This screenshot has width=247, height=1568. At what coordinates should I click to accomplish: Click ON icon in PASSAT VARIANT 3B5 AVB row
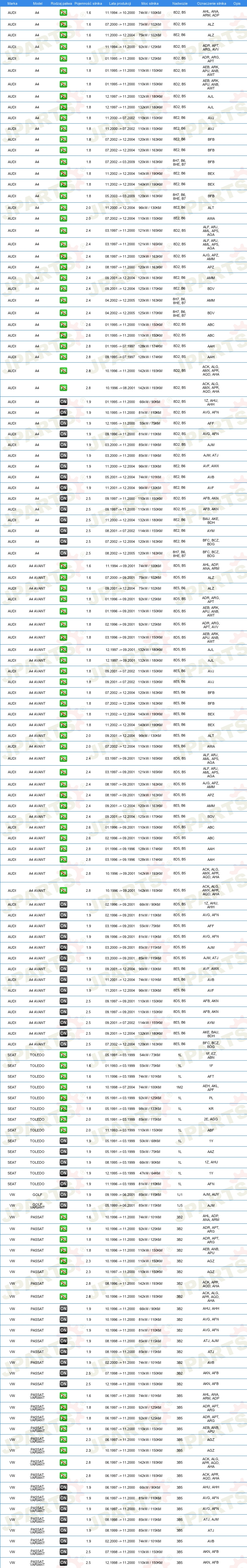(63, 1542)
